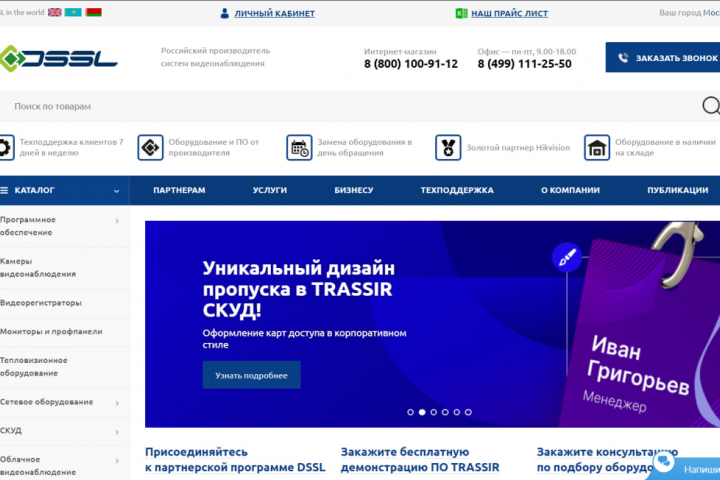Open Камеры видеонаблюдения catalog category
The width and height of the screenshot is (720, 480).
38,267
